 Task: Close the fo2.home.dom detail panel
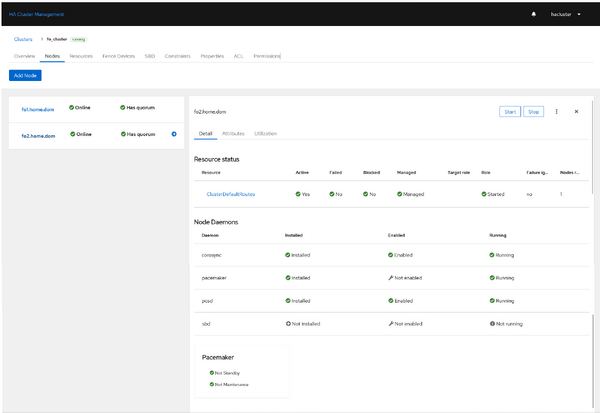pyautogui.click(x=576, y=111)
